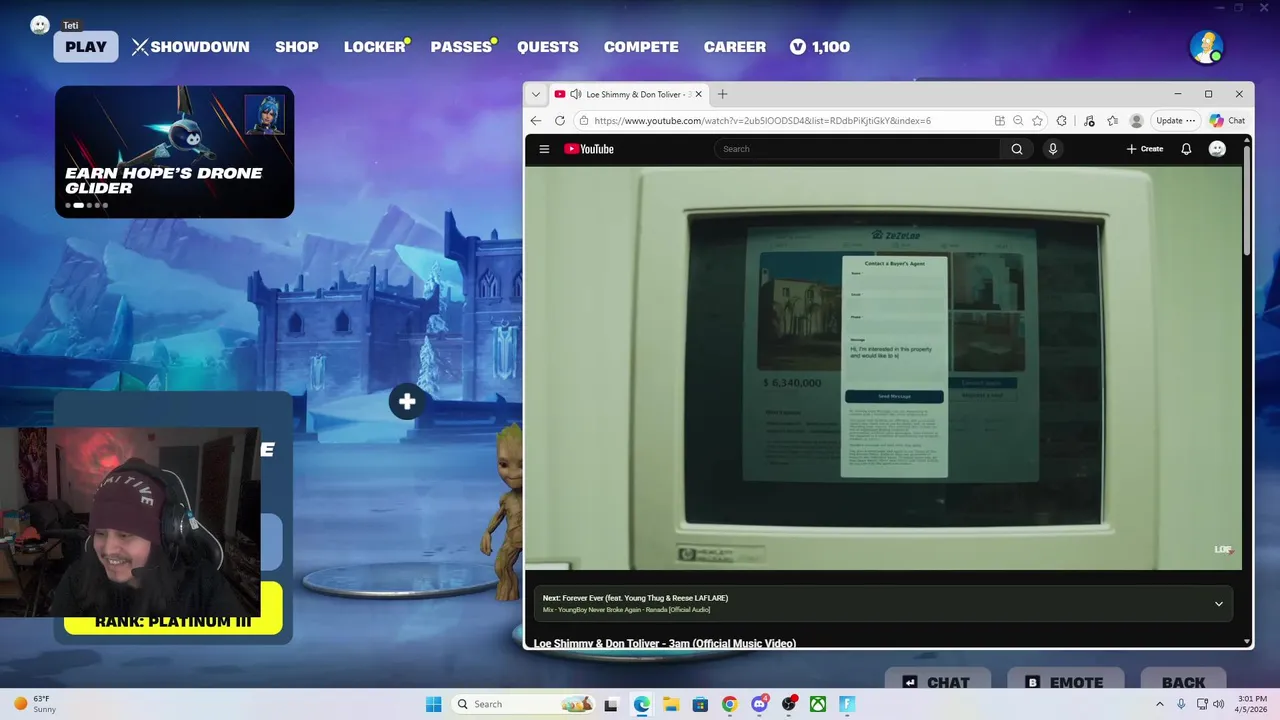This screenshot has width=1280, height=720.
Task: Invite a player with plus icon
Action: [406, 402]
